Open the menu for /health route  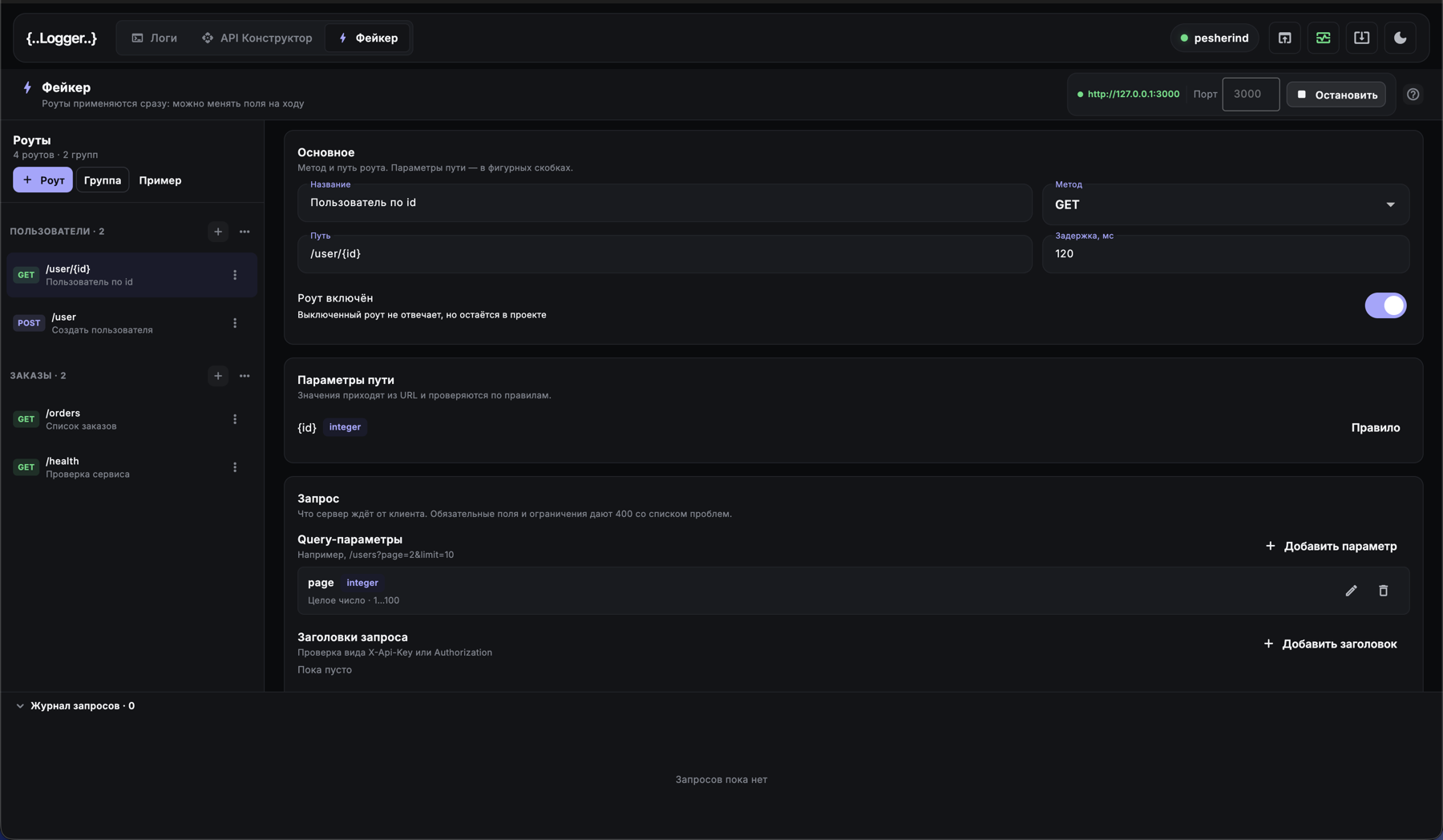pyautogui.click(x=235, y=467)
